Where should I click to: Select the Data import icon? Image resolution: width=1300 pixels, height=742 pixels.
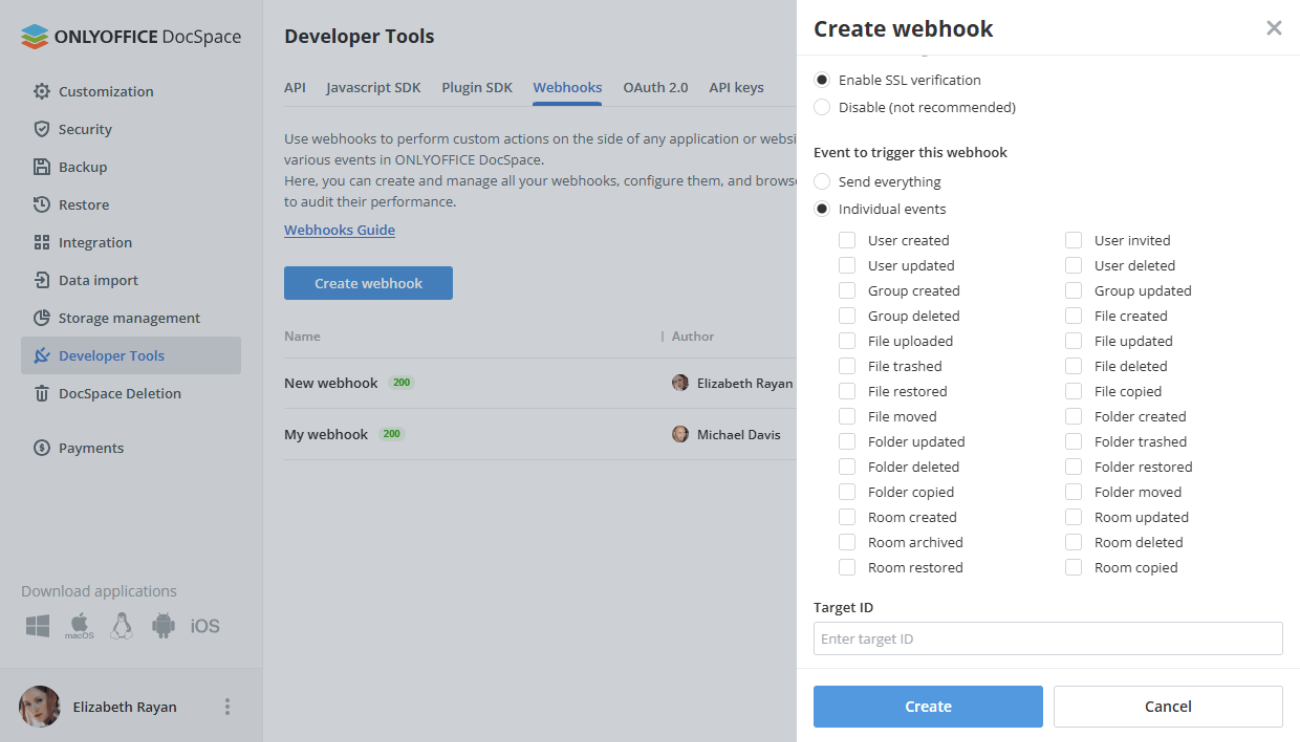click(x=41, y=280)
